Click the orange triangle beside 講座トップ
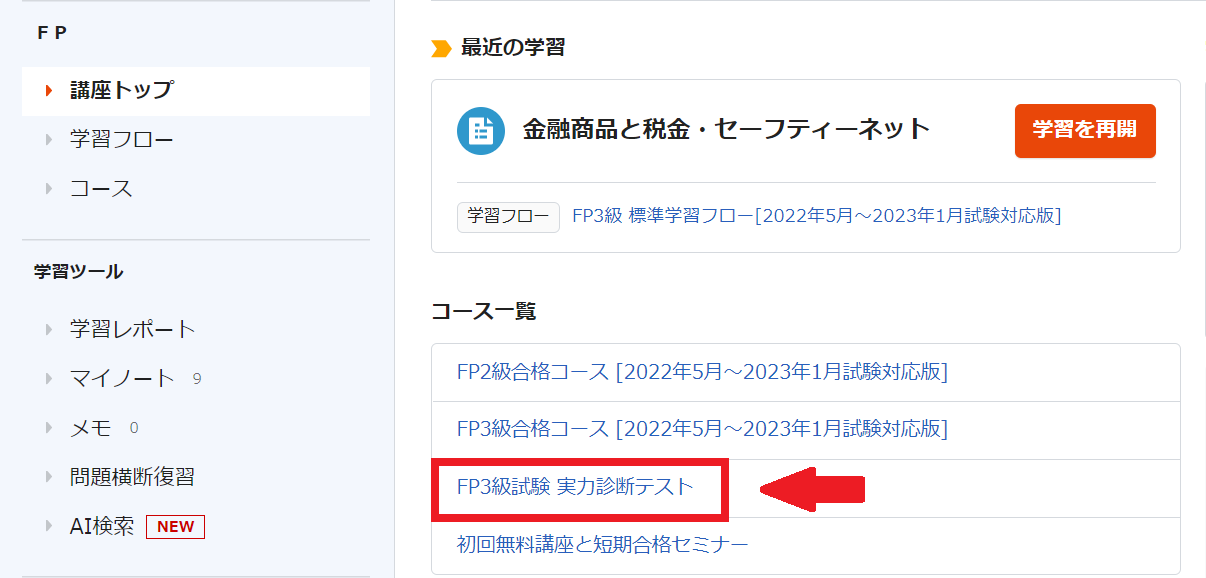 click(49, 91)
